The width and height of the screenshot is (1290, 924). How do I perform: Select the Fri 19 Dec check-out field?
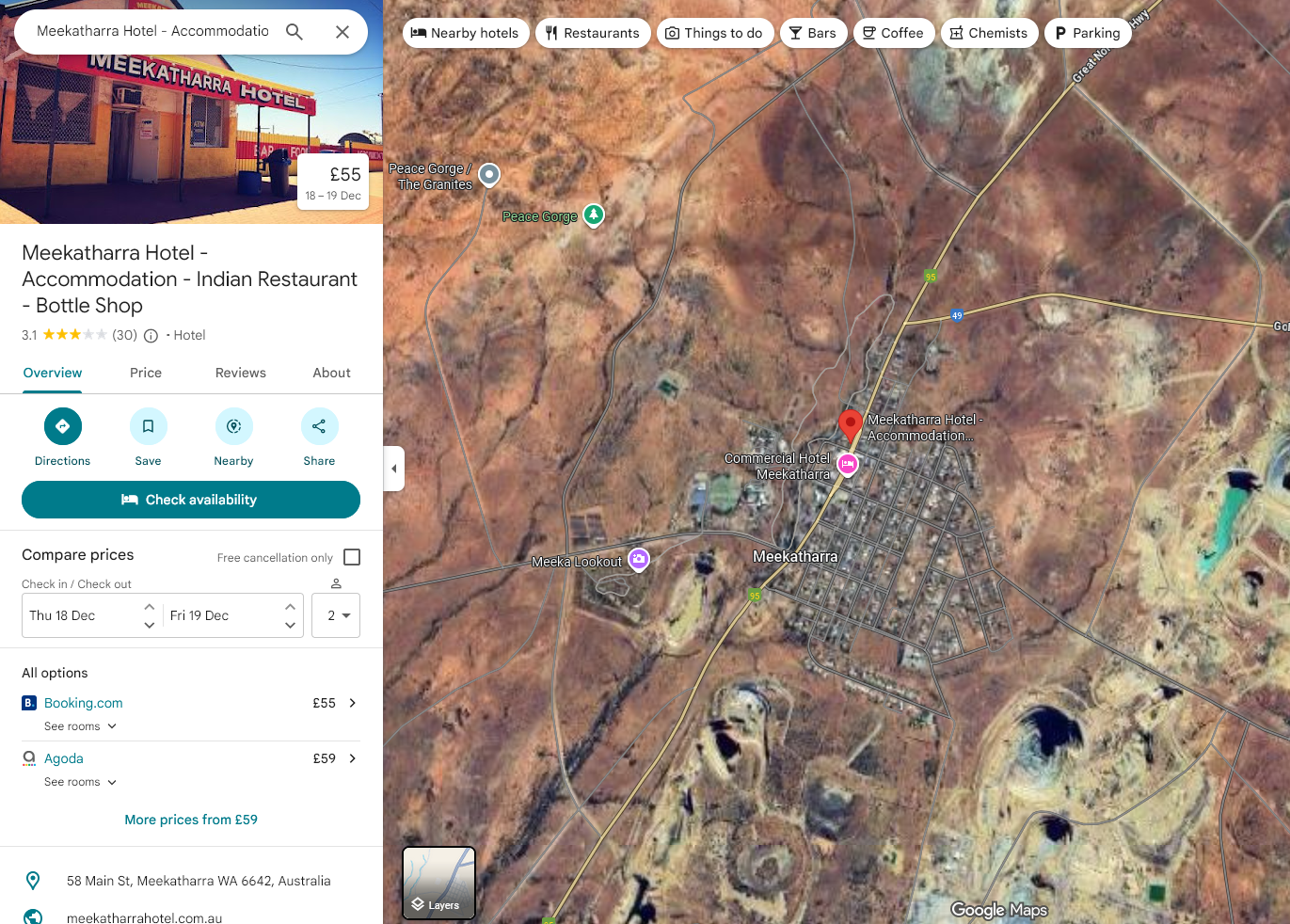pyautogui.click(x=233, y=615)
